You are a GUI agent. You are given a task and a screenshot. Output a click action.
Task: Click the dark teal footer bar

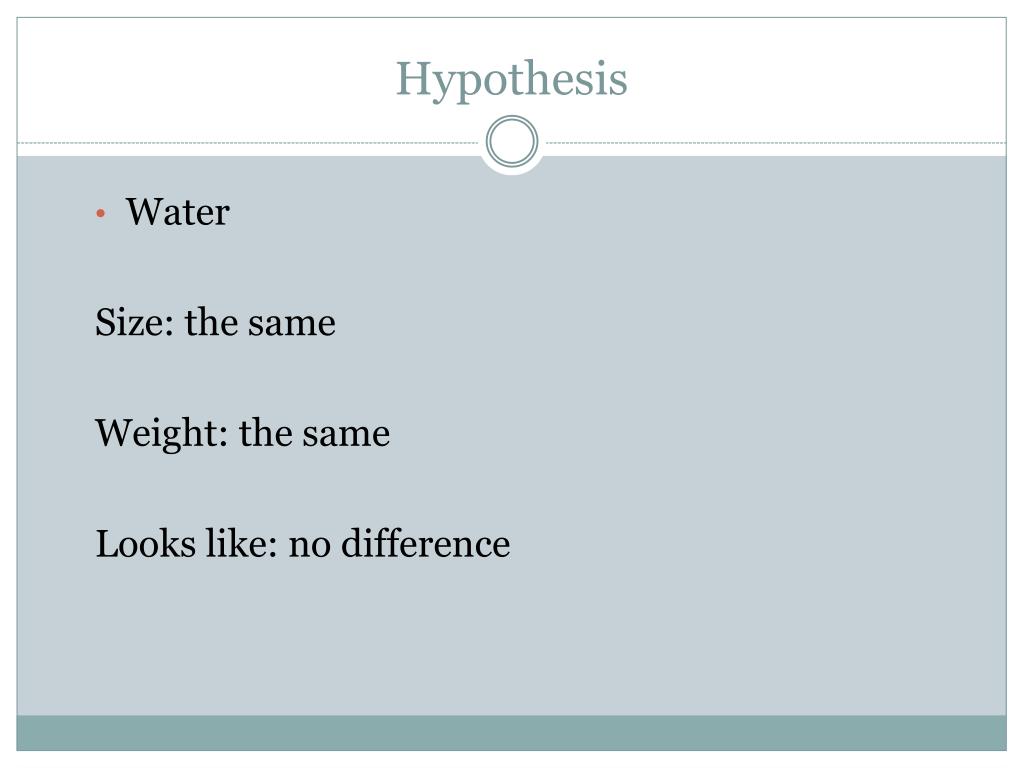[x=511, y=733]
